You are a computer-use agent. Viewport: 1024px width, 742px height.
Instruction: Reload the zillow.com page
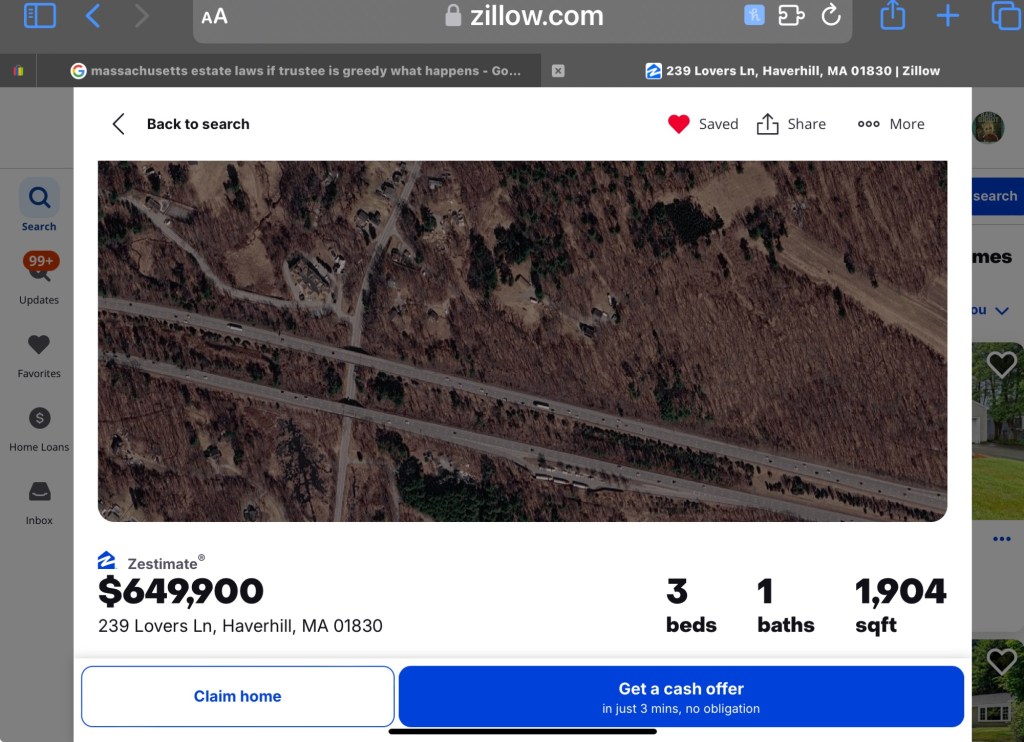click(831, 15)
